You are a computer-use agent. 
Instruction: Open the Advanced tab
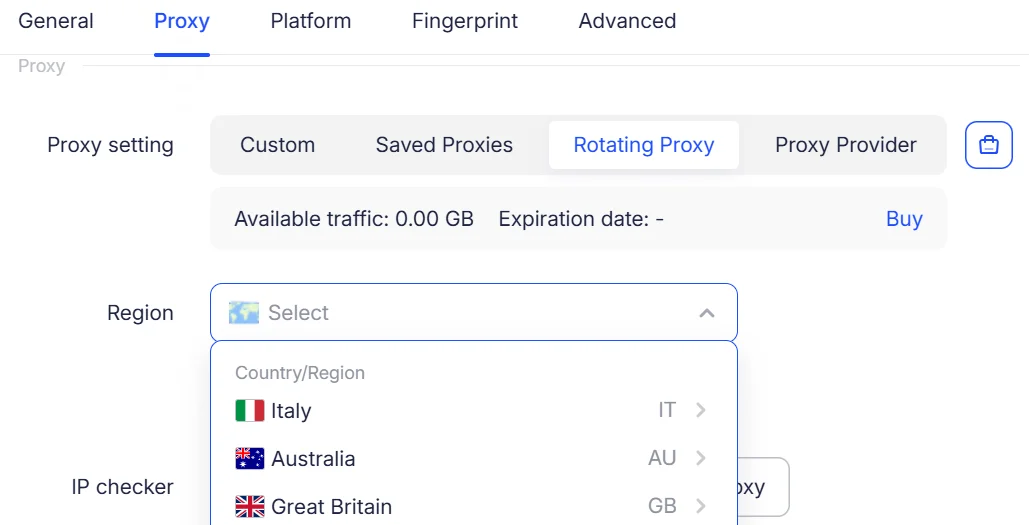click(x=627, y=21)
